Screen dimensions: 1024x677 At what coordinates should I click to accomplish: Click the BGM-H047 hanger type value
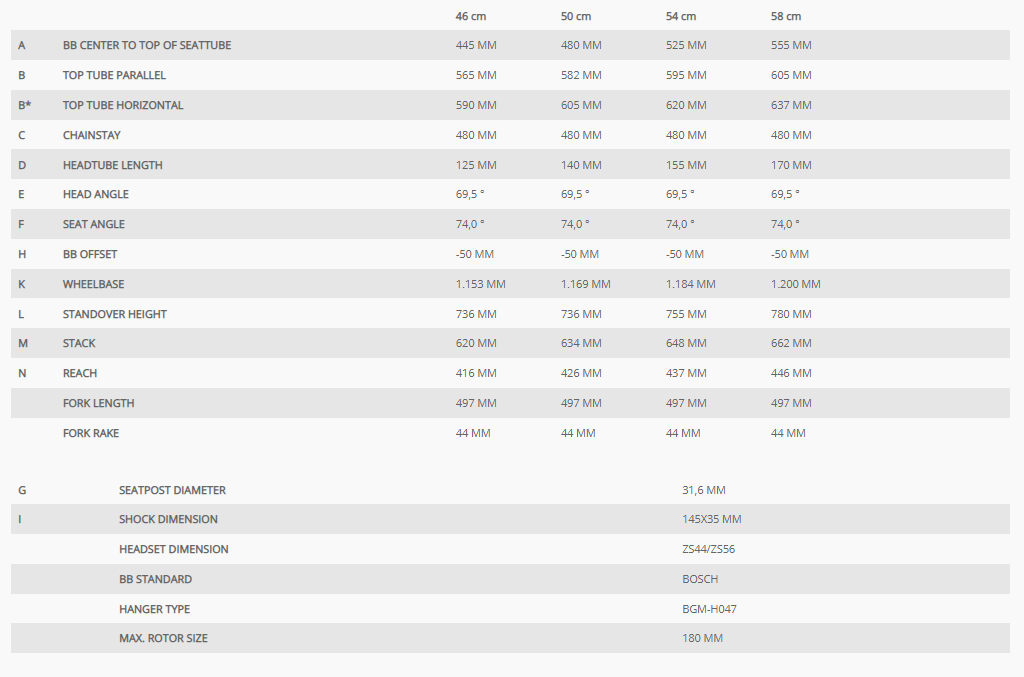pos(709,609)
